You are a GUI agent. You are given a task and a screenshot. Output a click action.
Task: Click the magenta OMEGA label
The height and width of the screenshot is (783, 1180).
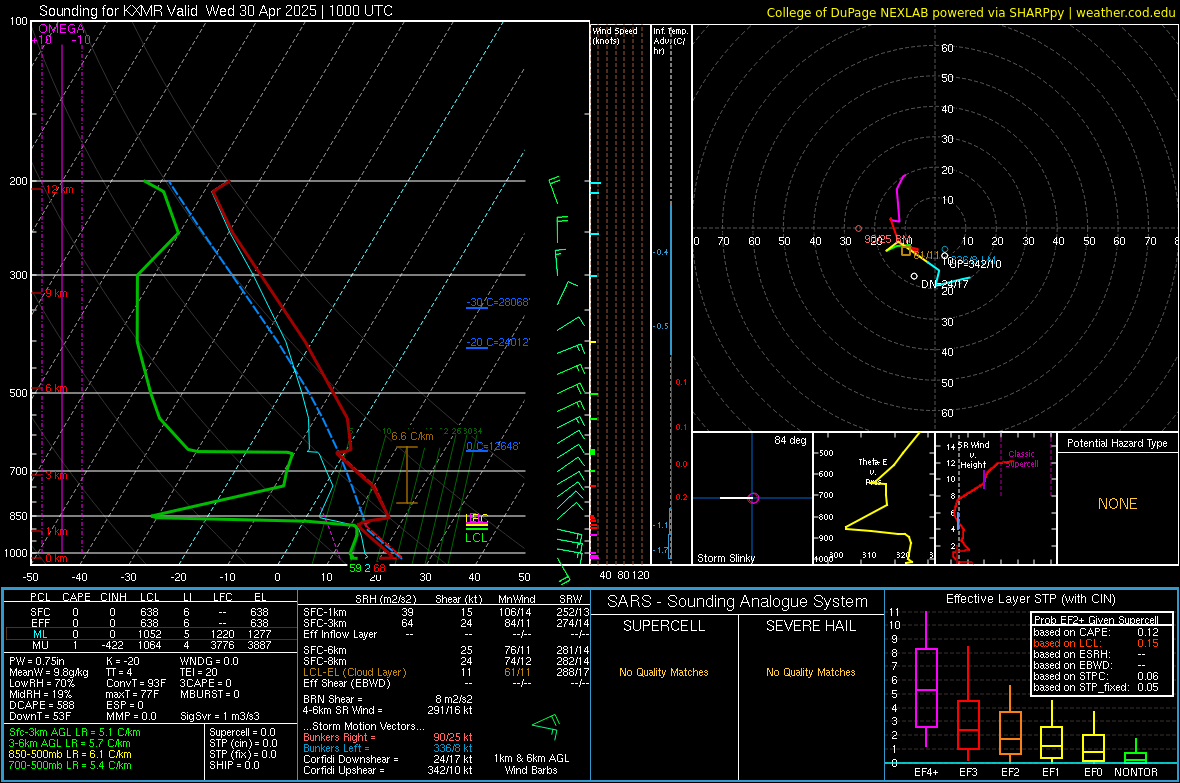pyautogui.click(x=62, y=29)
